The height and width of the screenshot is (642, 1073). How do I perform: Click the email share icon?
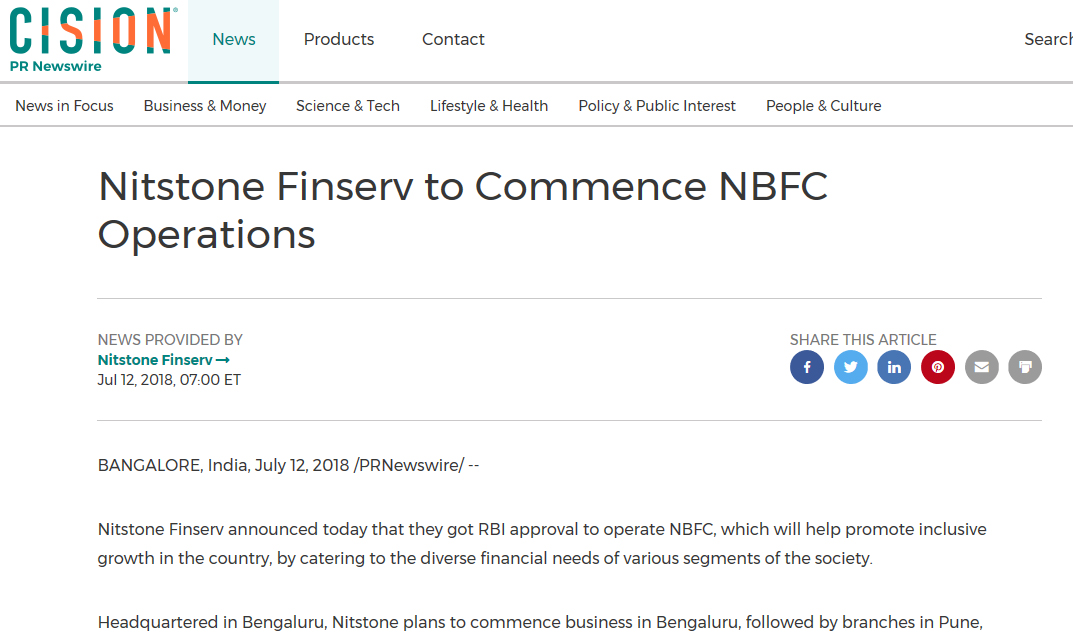(982, 367)
